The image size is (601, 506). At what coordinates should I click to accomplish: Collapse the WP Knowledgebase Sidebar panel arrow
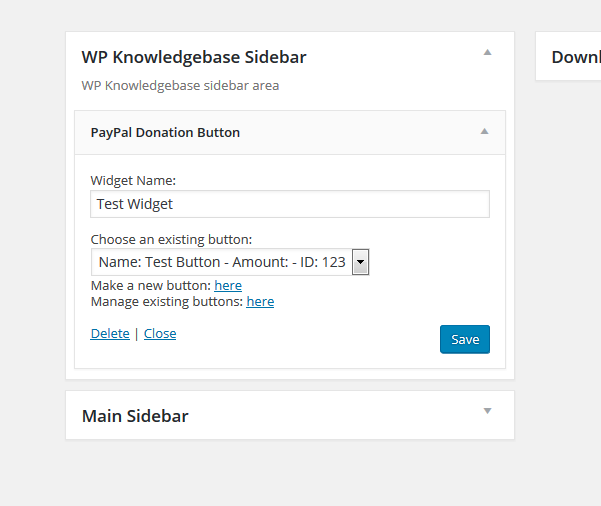[x=487, y=52]
